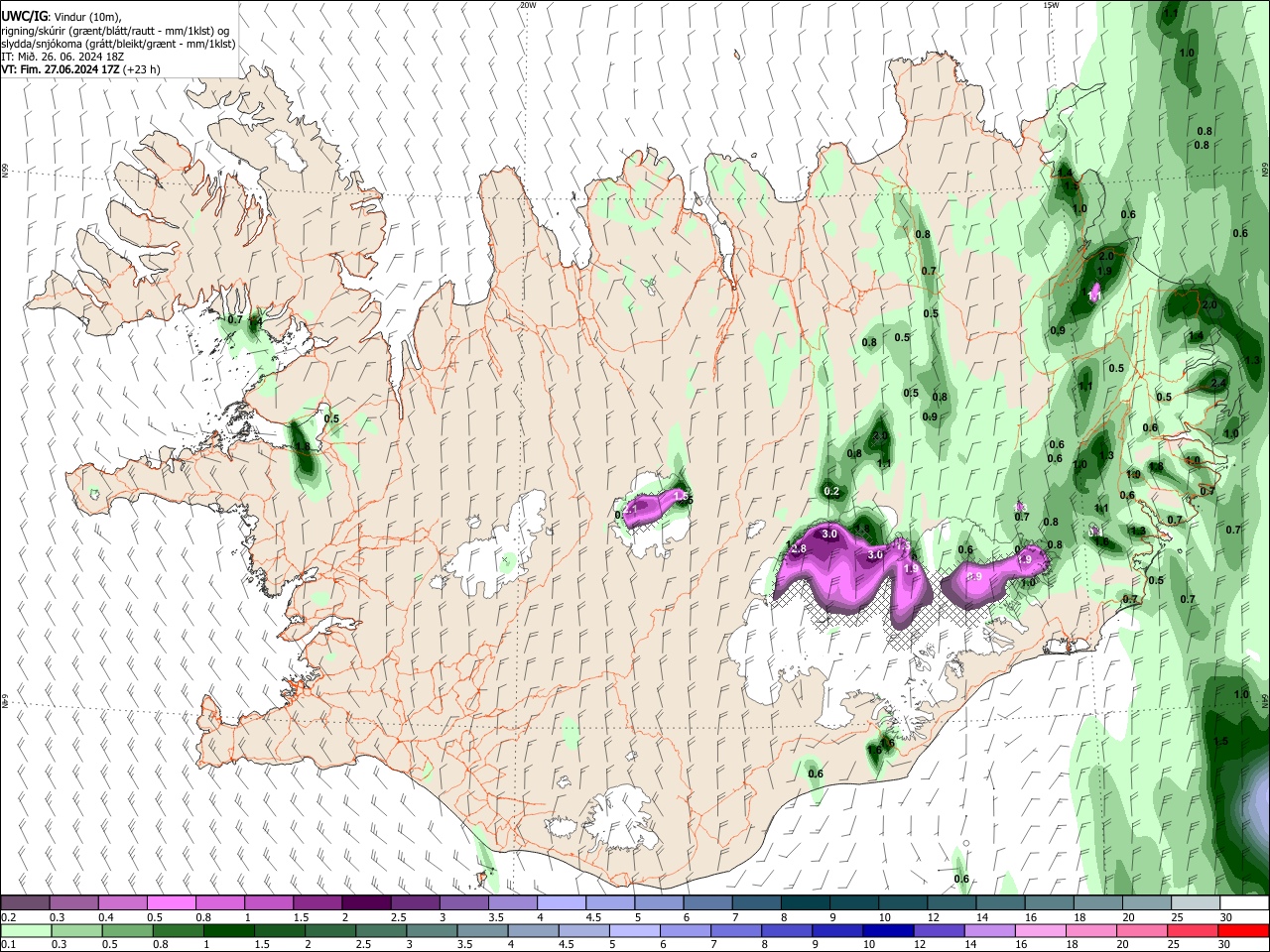
Task: Click the 2.8 value on the purple snow area
Action: [x=798, y=547]
